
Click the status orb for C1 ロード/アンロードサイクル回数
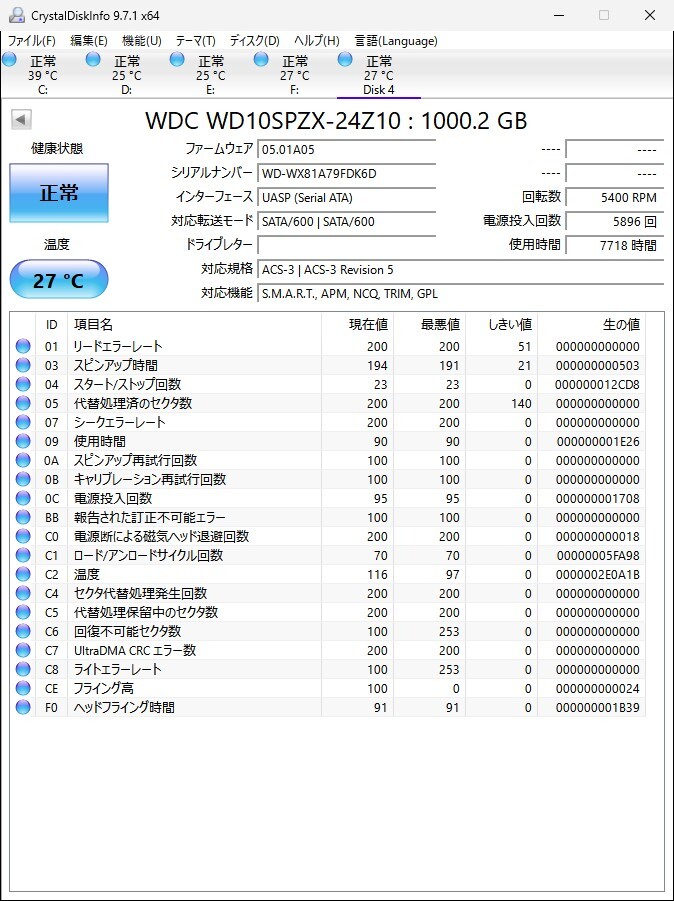click(x=23, y=555)
